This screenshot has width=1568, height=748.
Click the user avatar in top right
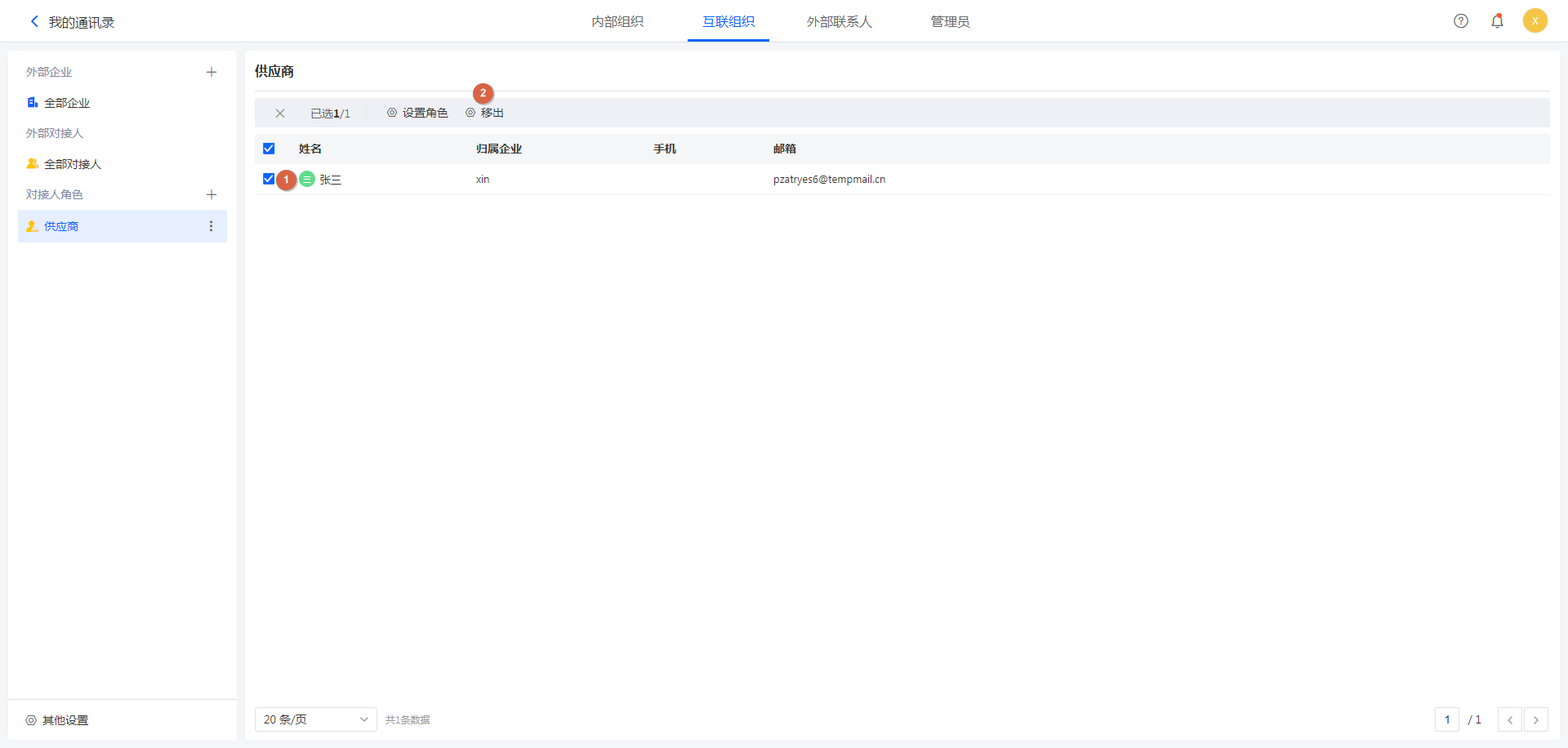click(1535, 21)
